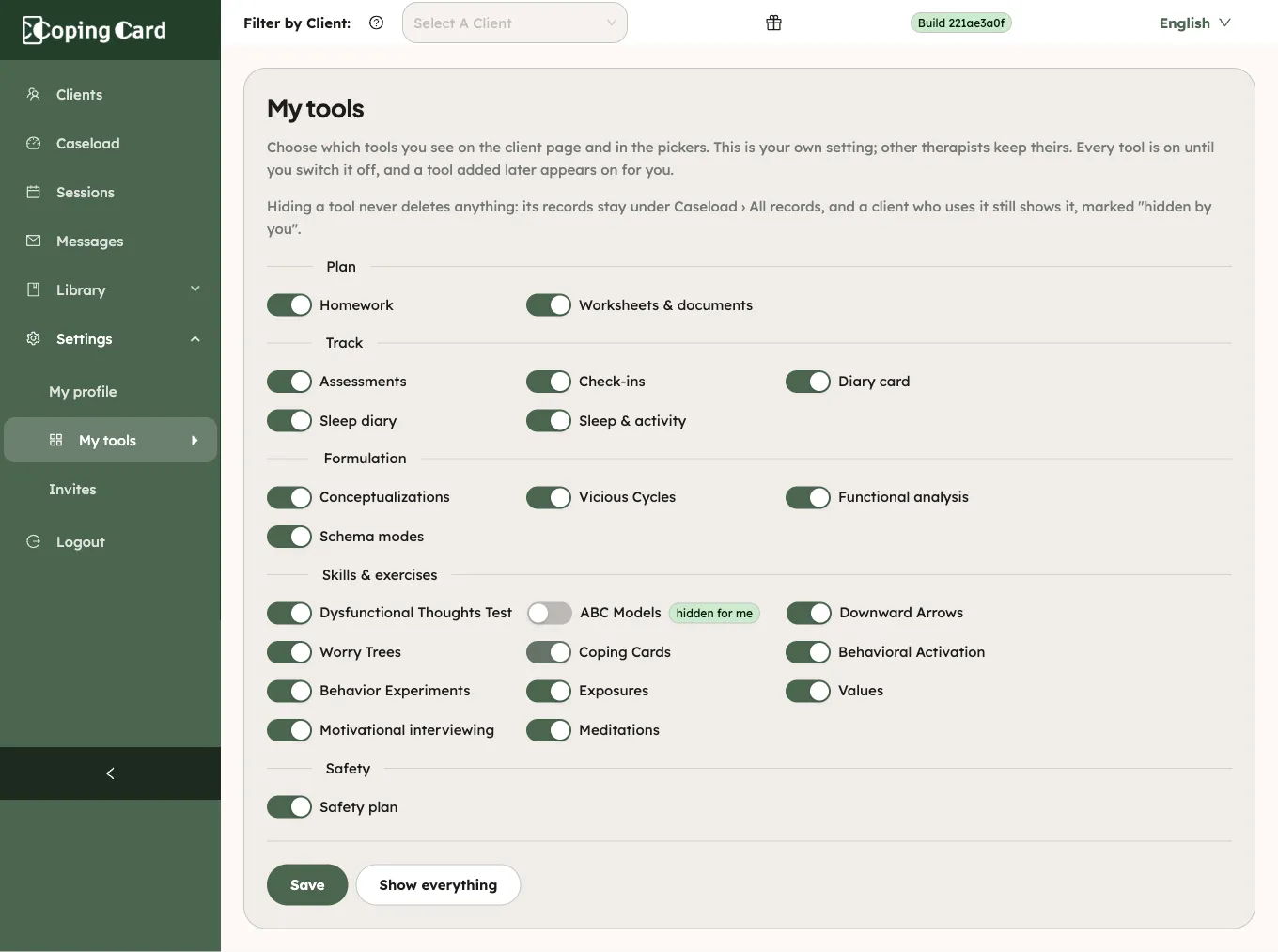Open My profile settings page
1278x952 pixels.
click(x=83, y=392)
